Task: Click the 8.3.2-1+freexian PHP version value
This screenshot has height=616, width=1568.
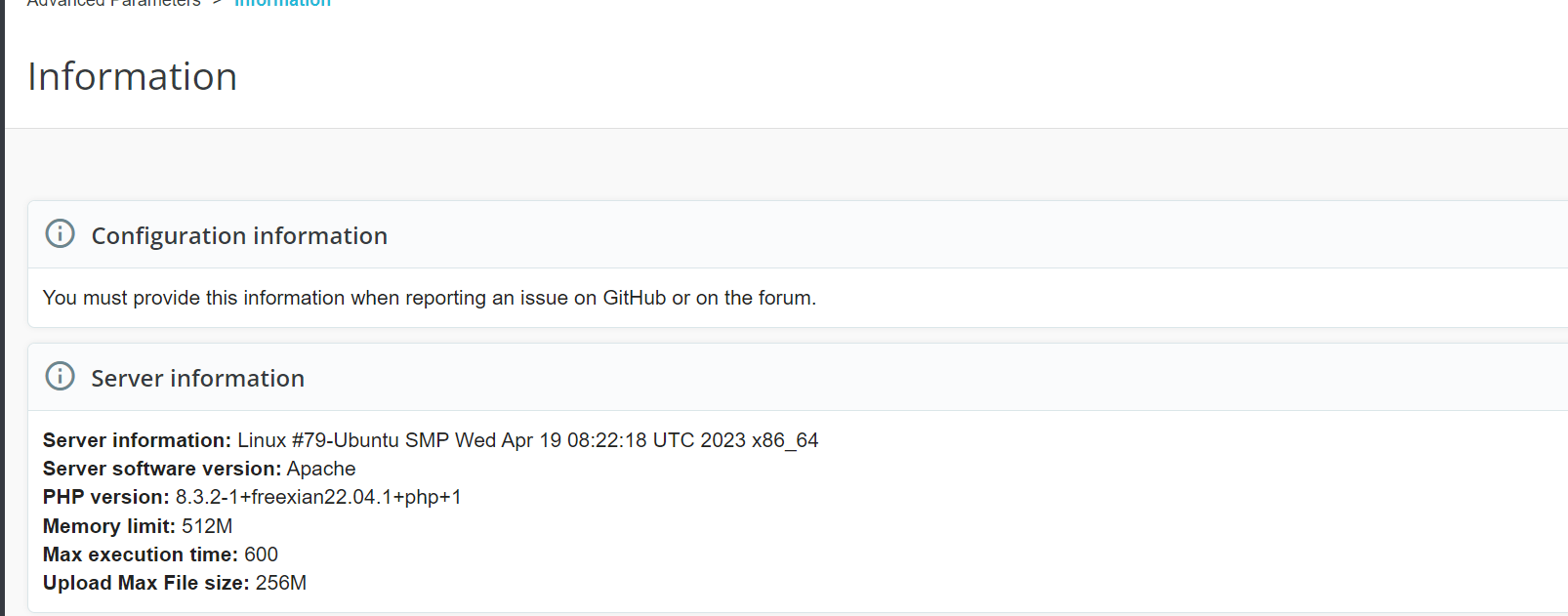Action: pyautogui.click(x=318, y=497)
